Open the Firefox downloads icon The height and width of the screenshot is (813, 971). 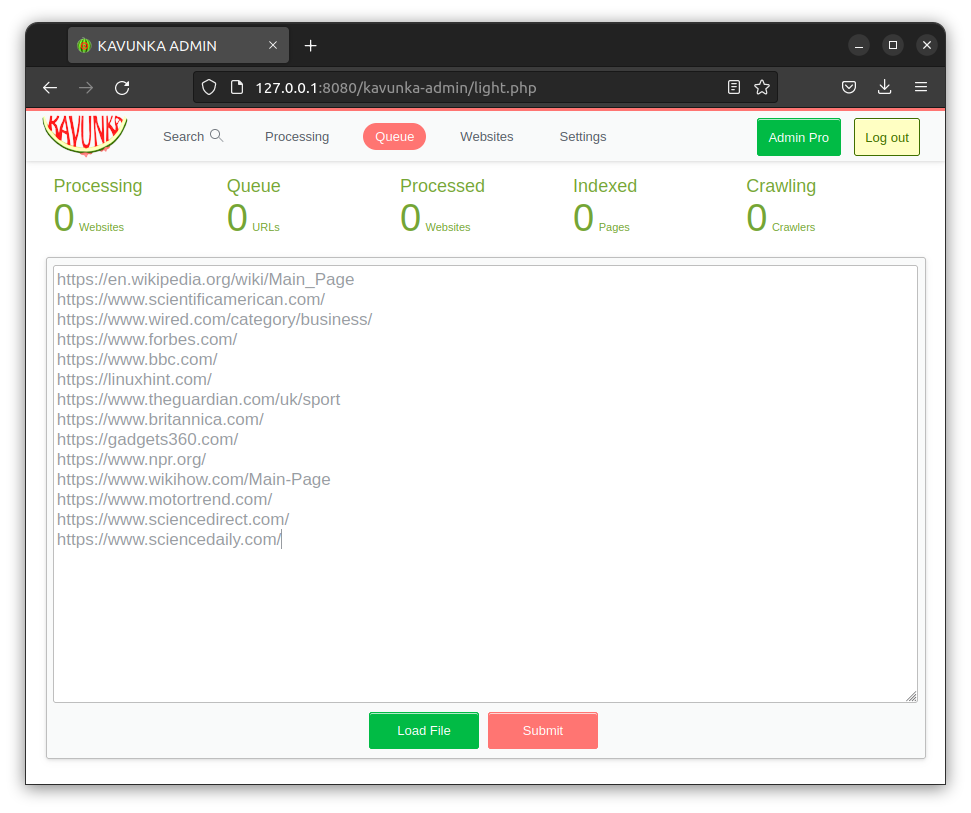[884, 88]
